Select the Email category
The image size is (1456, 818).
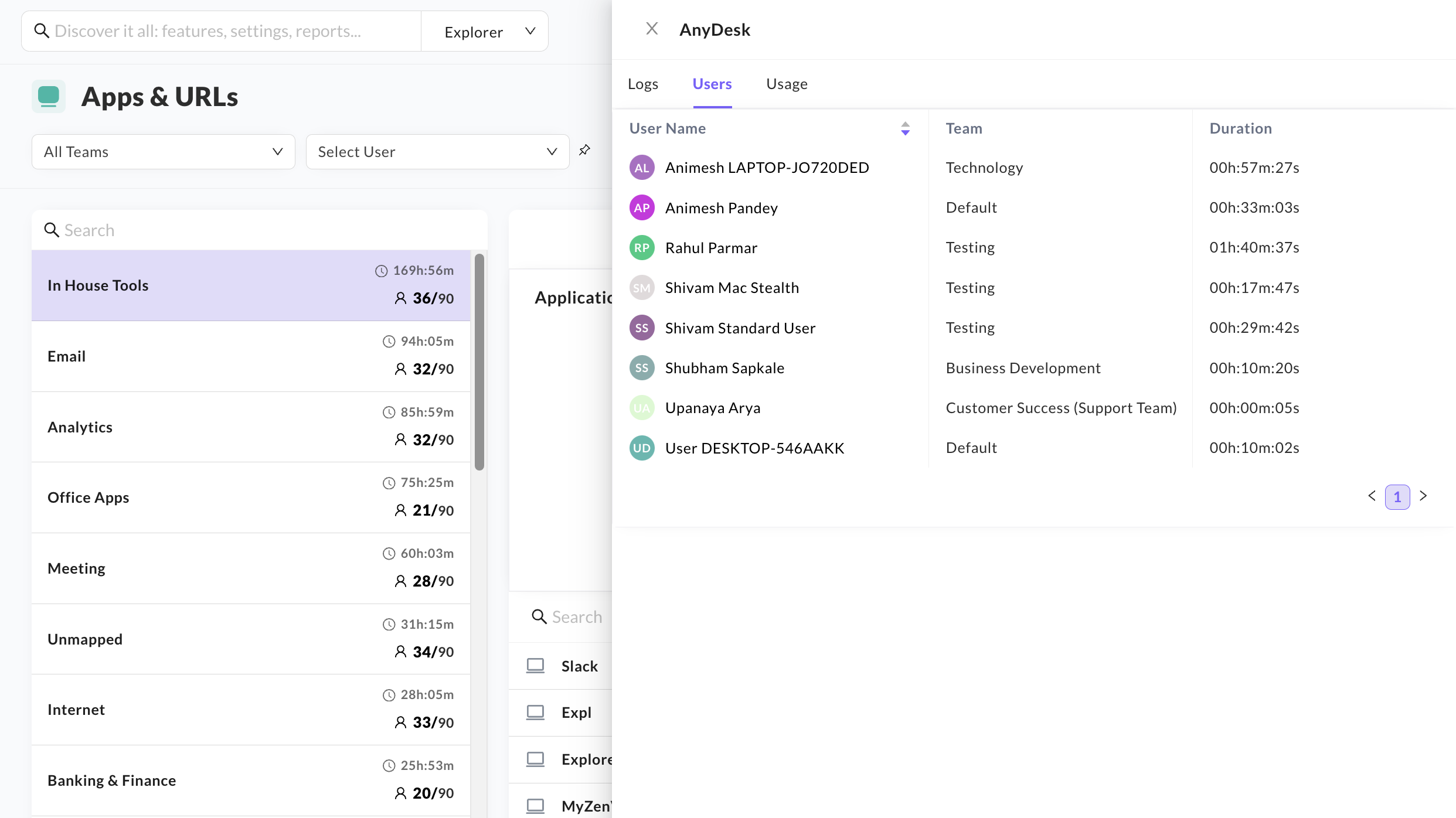[251, 356]
